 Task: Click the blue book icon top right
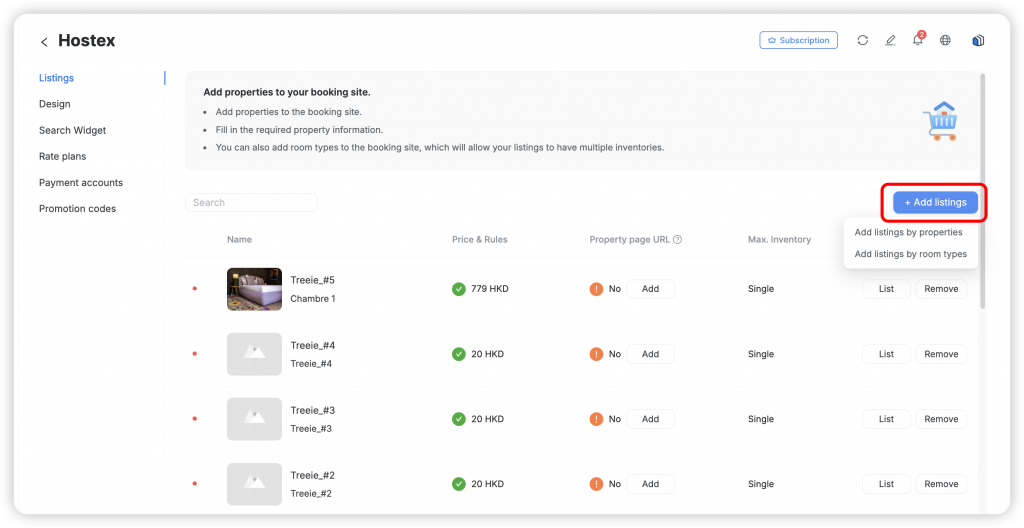click(977, 41)
